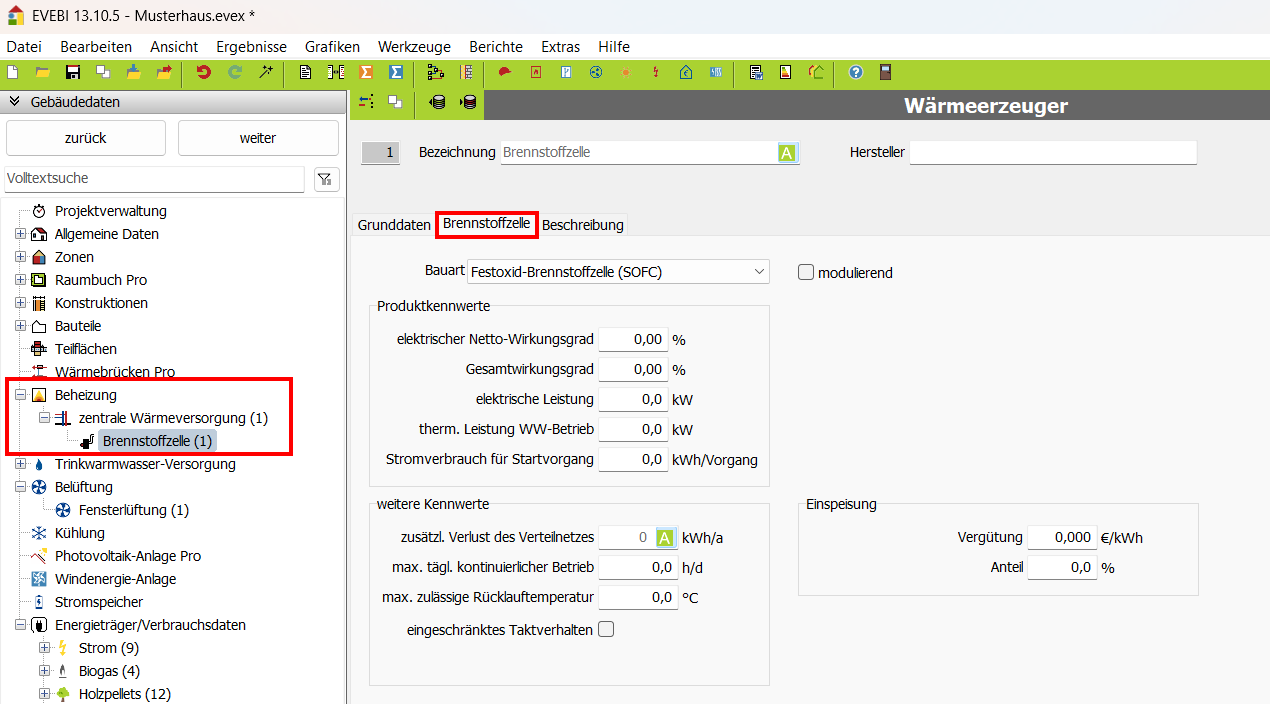Click the orange sigma calculation icon
This screenshot has height=704, width=1270.
(366, 72)
